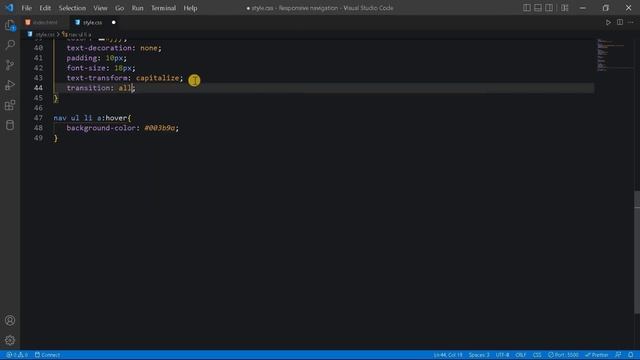This screenshot has height=360, width=640.
Task: Click line number 47 in gutter
Action: coord(38,118)
